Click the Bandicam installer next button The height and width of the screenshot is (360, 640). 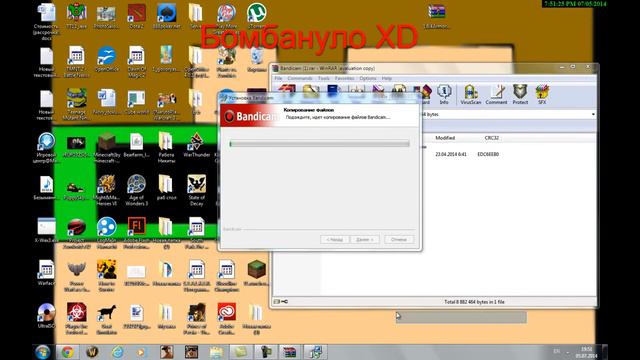tap(364, 240)
